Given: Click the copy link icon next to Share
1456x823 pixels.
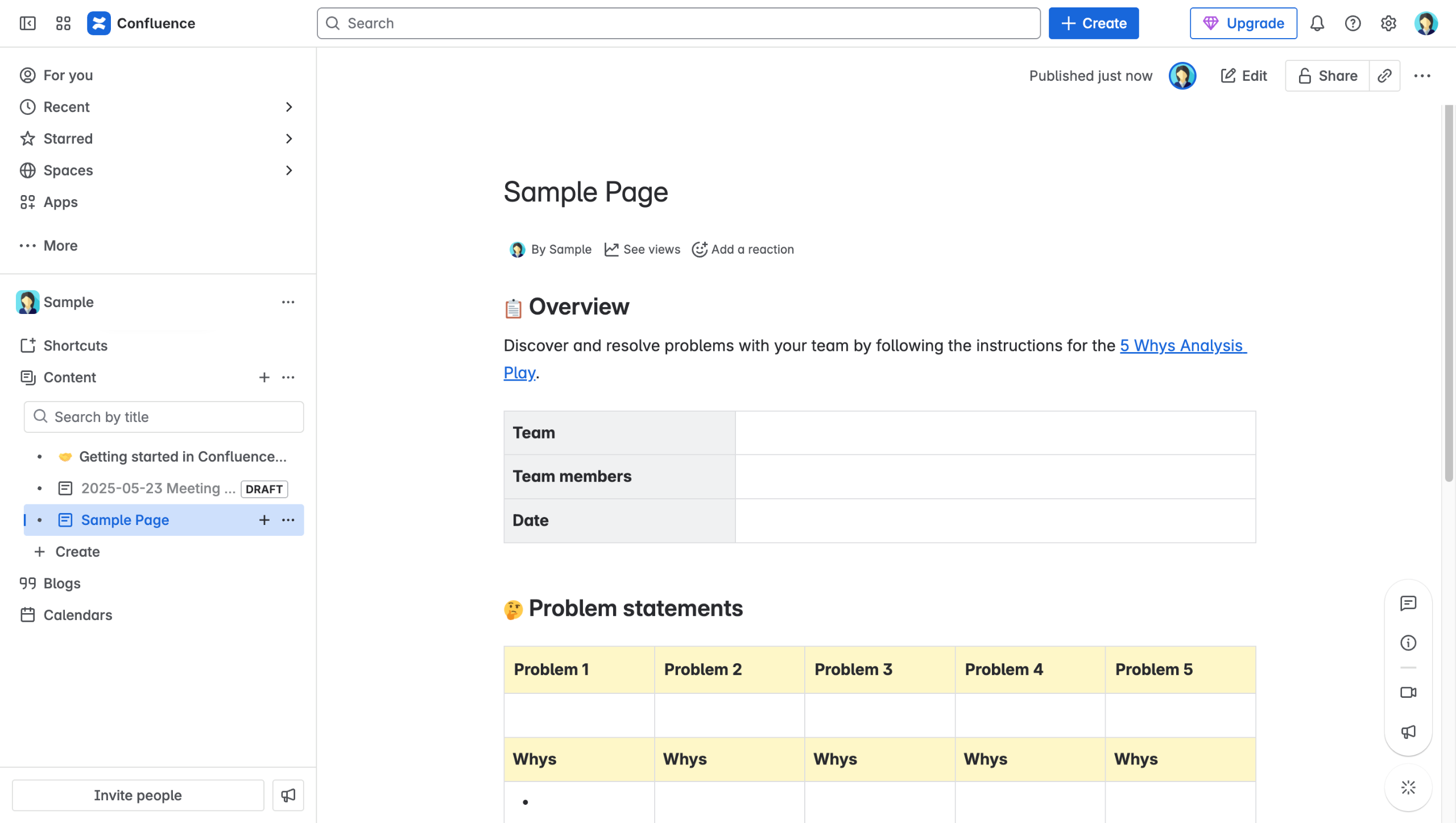Looking at the screenshot, I should (x=1384, y=76).
